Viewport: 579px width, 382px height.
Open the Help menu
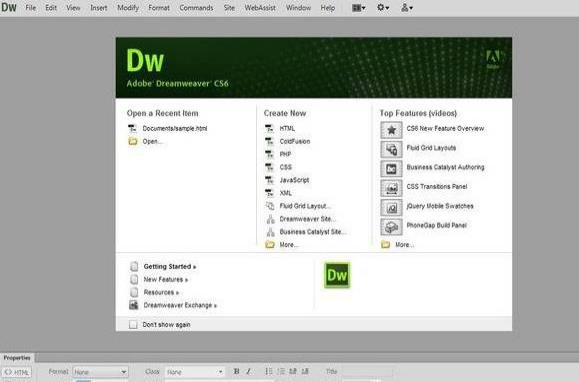pyautogui.click(x=328, y=8)
